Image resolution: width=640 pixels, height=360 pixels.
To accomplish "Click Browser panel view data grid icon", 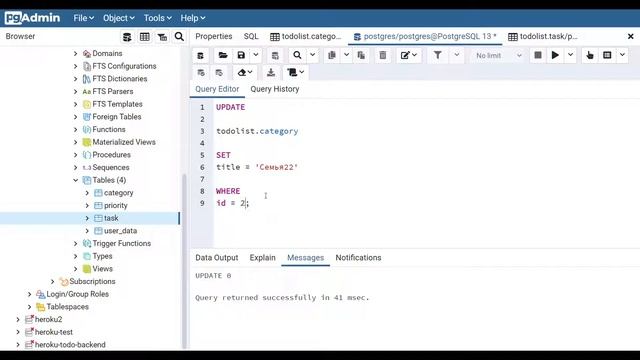I will (144, 37).
